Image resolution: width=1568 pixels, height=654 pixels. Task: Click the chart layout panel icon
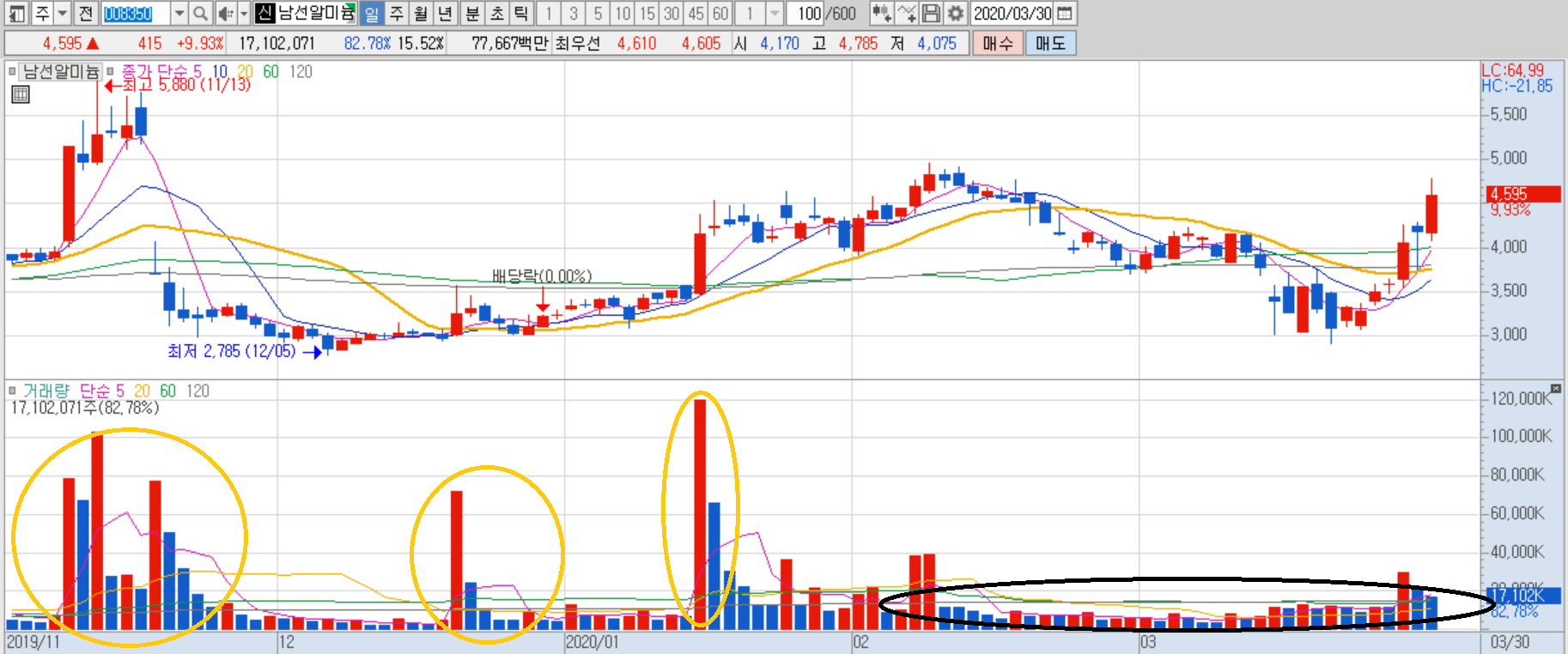[16, 13]
